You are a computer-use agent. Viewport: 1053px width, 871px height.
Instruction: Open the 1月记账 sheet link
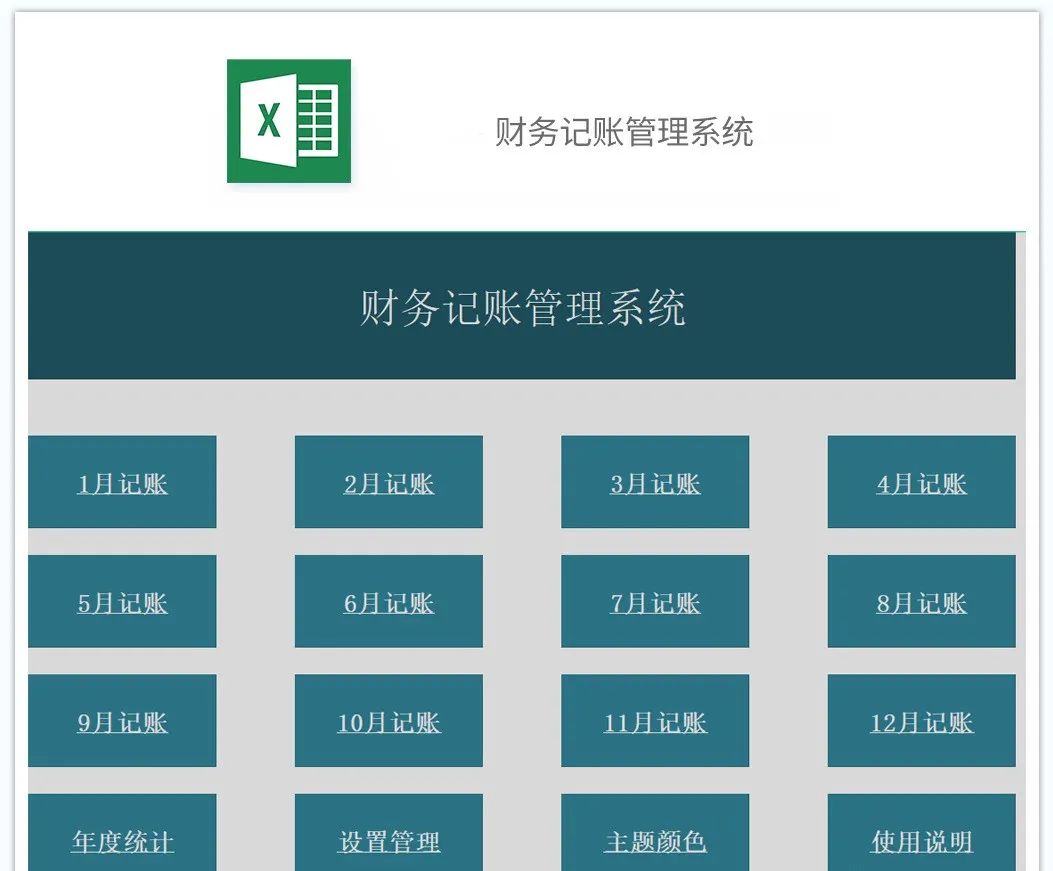122,482
